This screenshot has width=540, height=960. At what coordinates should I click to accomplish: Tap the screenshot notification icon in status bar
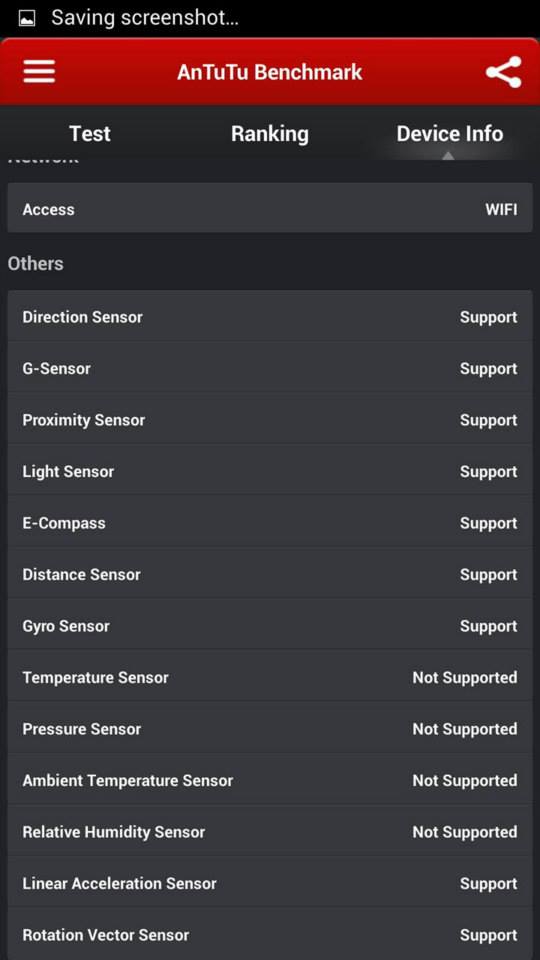(x=27, y=18)
